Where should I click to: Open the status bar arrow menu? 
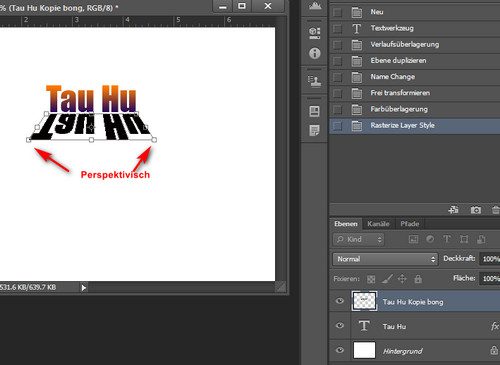pyautogui.click(x=84, y=287)
